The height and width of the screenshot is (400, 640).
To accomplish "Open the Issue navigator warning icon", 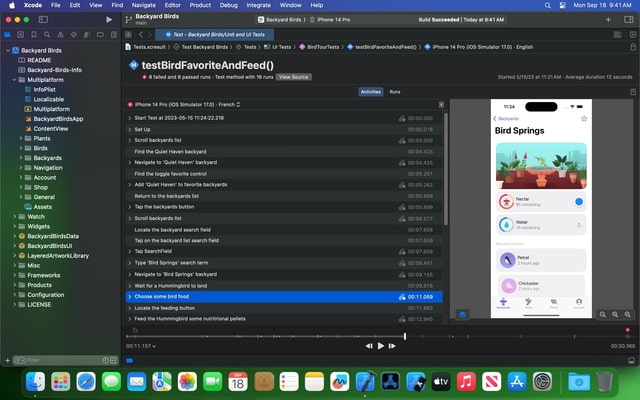I will point(60,34).
